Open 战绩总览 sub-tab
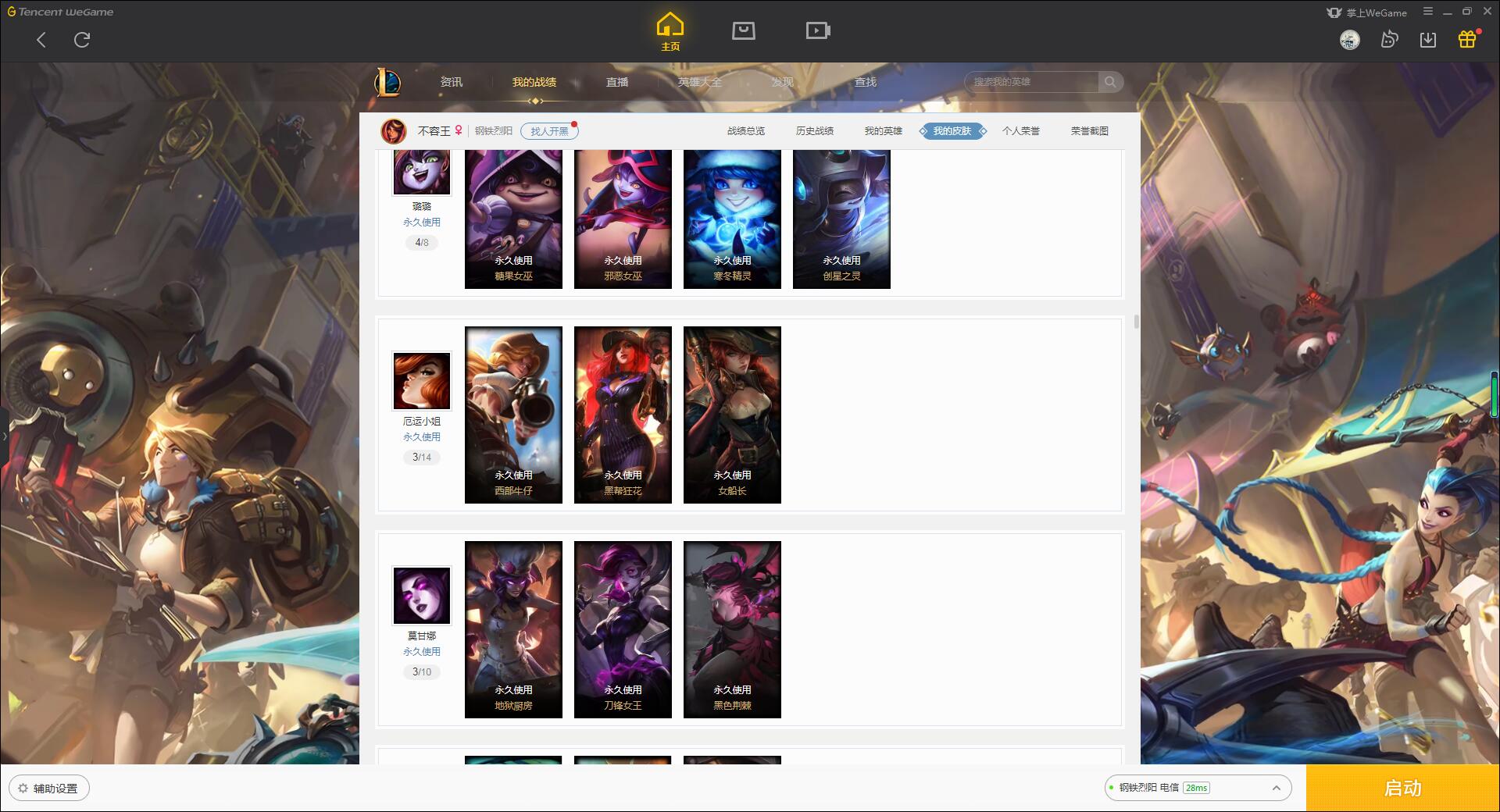This screenshot has height=812, width=1500. (x=746, y=131)
